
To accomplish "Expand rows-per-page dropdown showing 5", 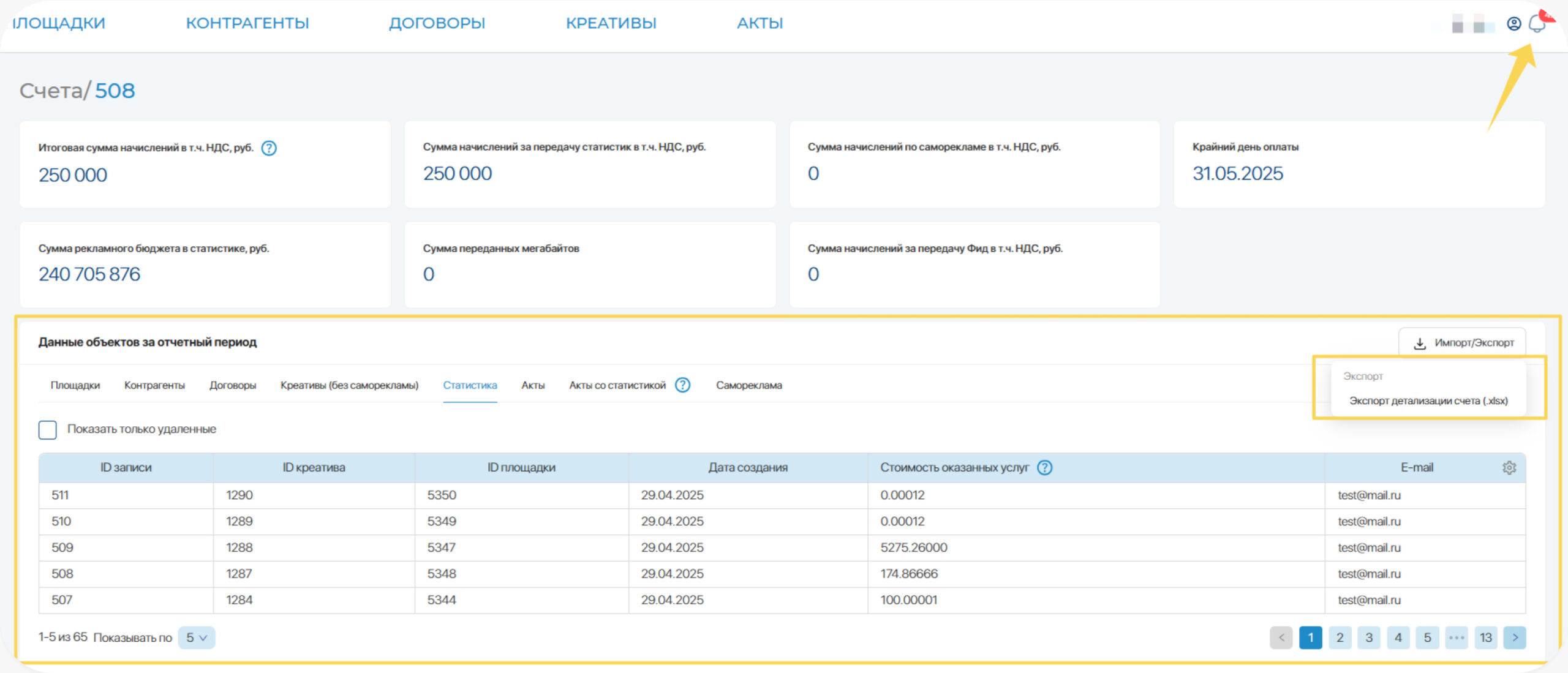I will point(196,637).
